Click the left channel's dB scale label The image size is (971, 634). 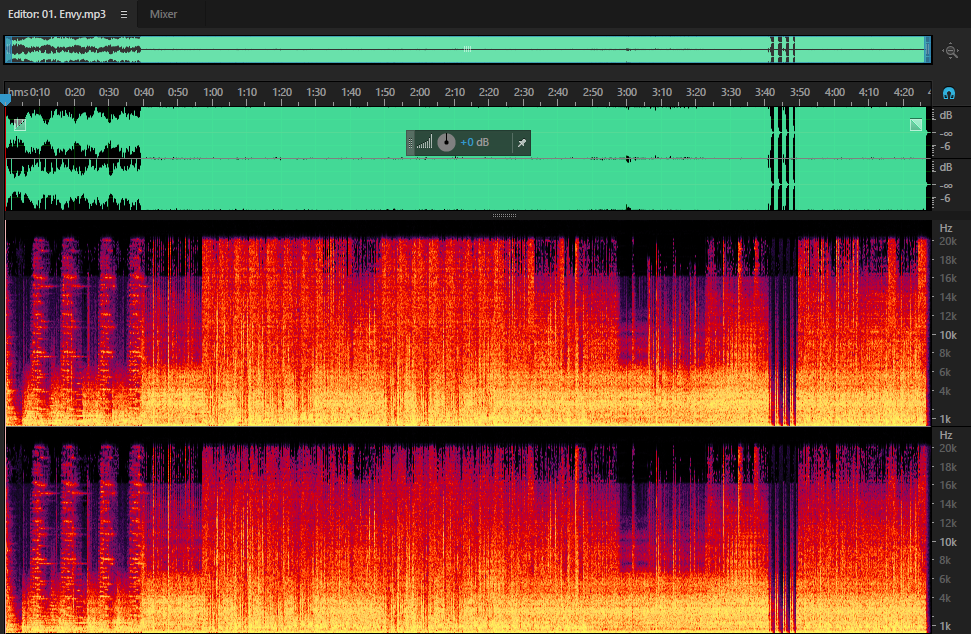point(946,116)
